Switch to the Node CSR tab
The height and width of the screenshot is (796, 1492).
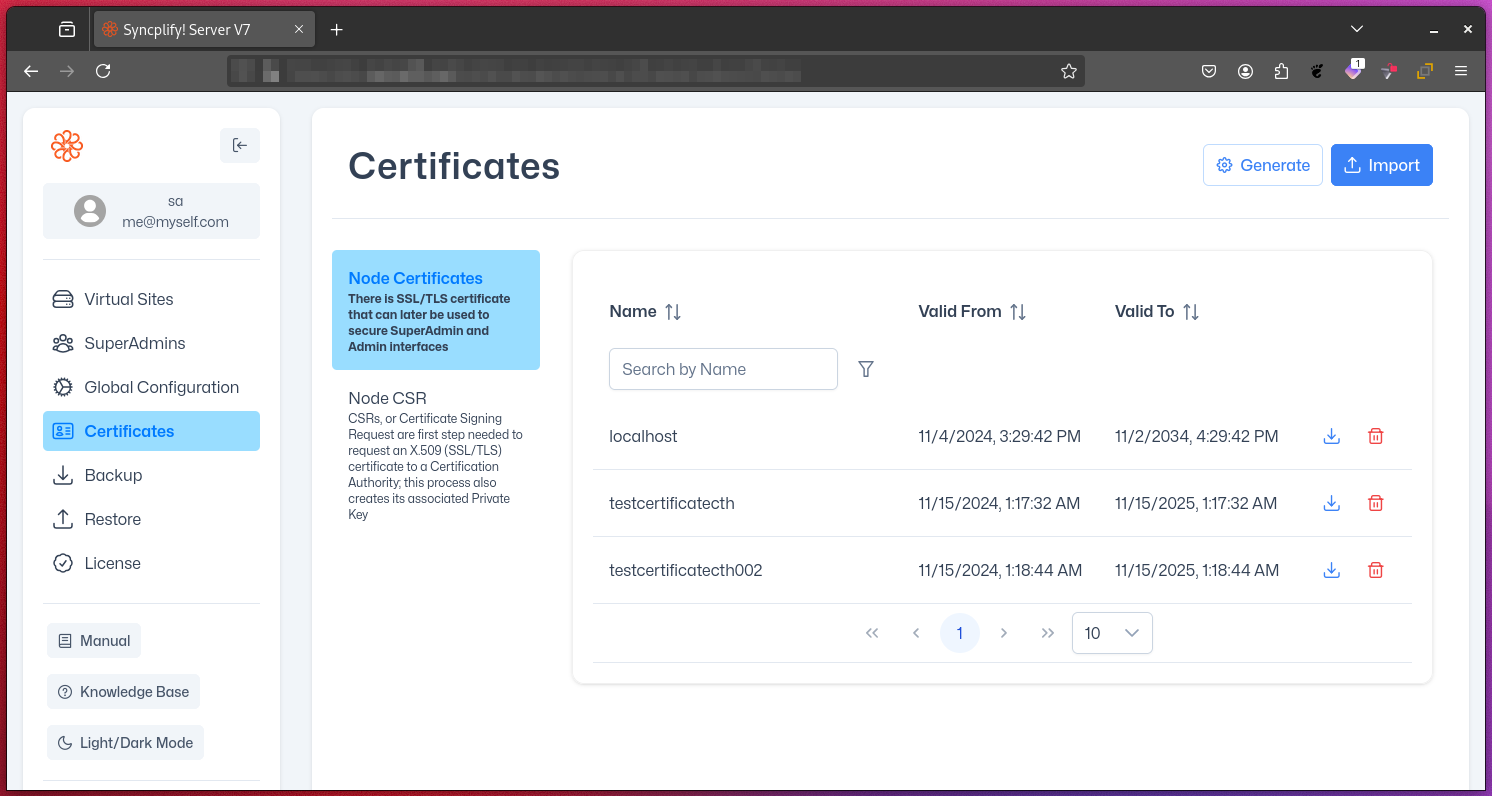(x=387, y=397)
